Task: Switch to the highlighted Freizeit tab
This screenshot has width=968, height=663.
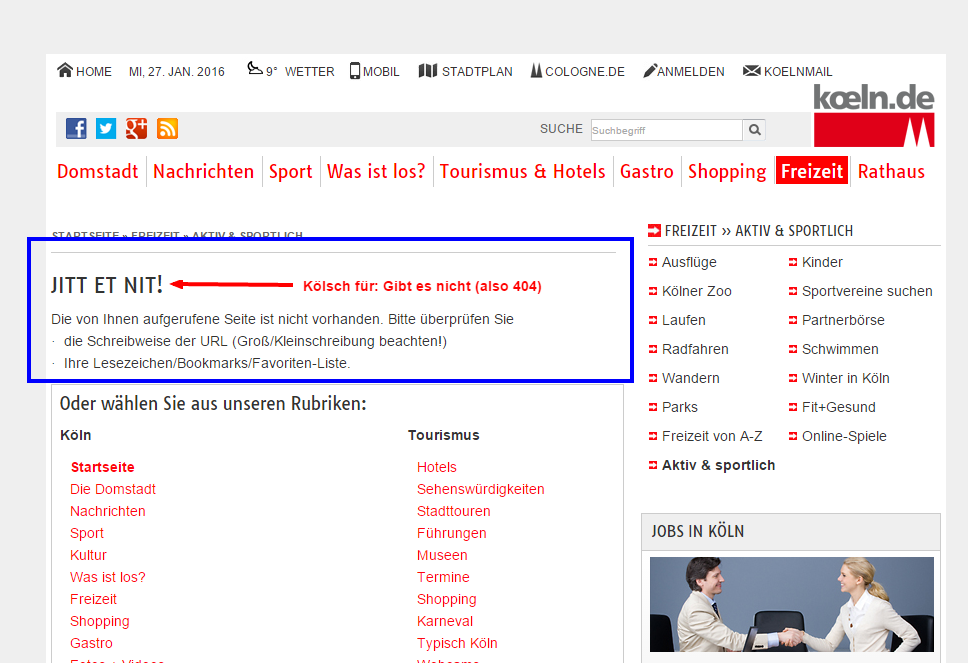Action: (811, 170)
